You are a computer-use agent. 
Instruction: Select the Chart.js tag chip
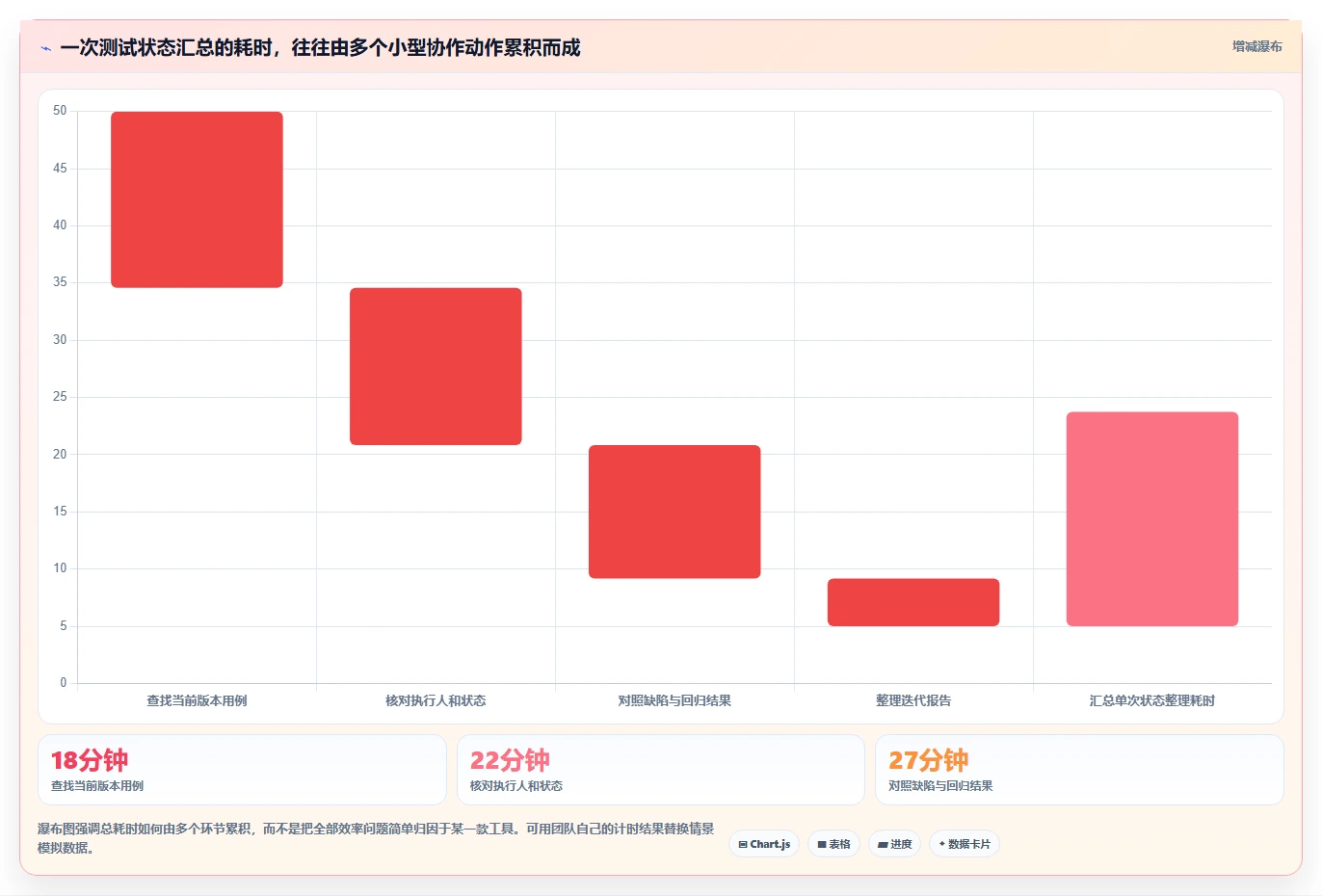pos(764,844)
